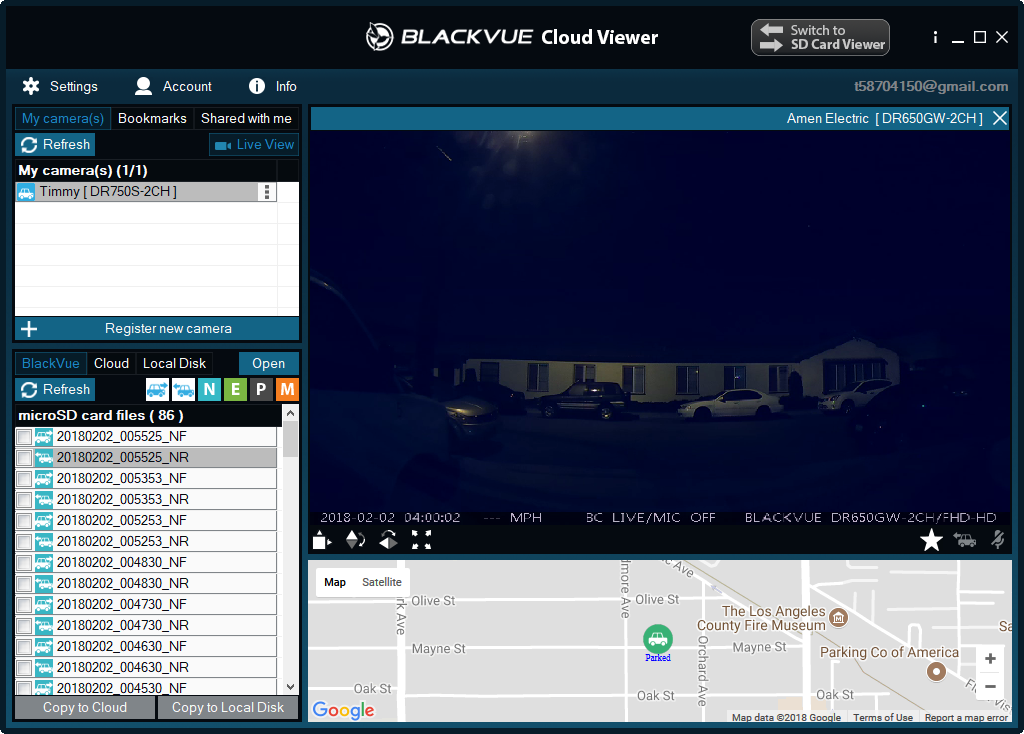Switch to the BlackVue files tab
This screenshot has width=1024, height=734.
point(50,363)
